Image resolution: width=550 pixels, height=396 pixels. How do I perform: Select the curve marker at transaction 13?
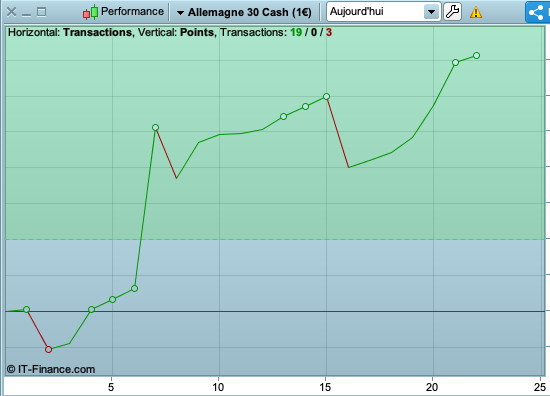[x=283, y=116]
